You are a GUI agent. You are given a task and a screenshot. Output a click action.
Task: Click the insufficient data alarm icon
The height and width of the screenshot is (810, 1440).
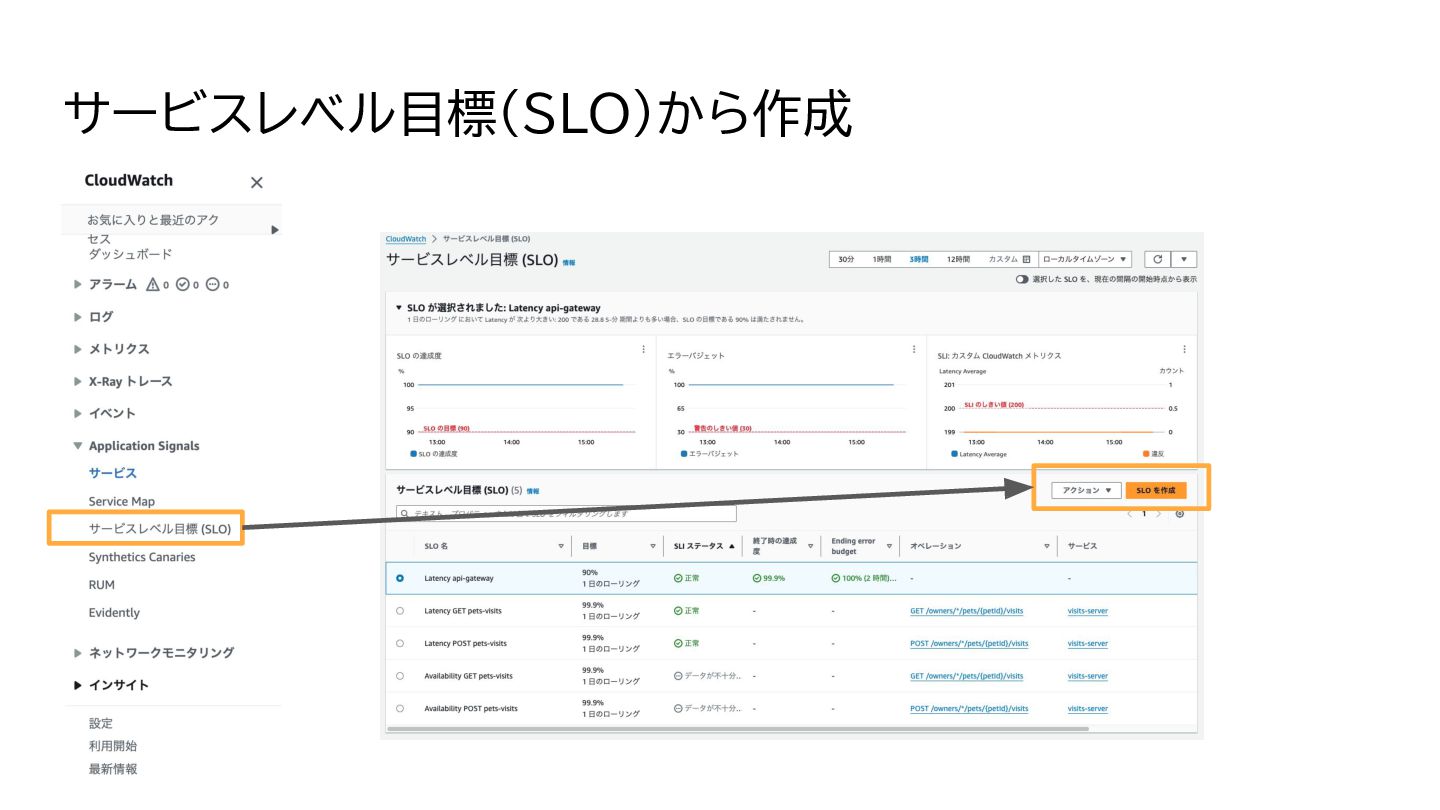coord(212,285)
